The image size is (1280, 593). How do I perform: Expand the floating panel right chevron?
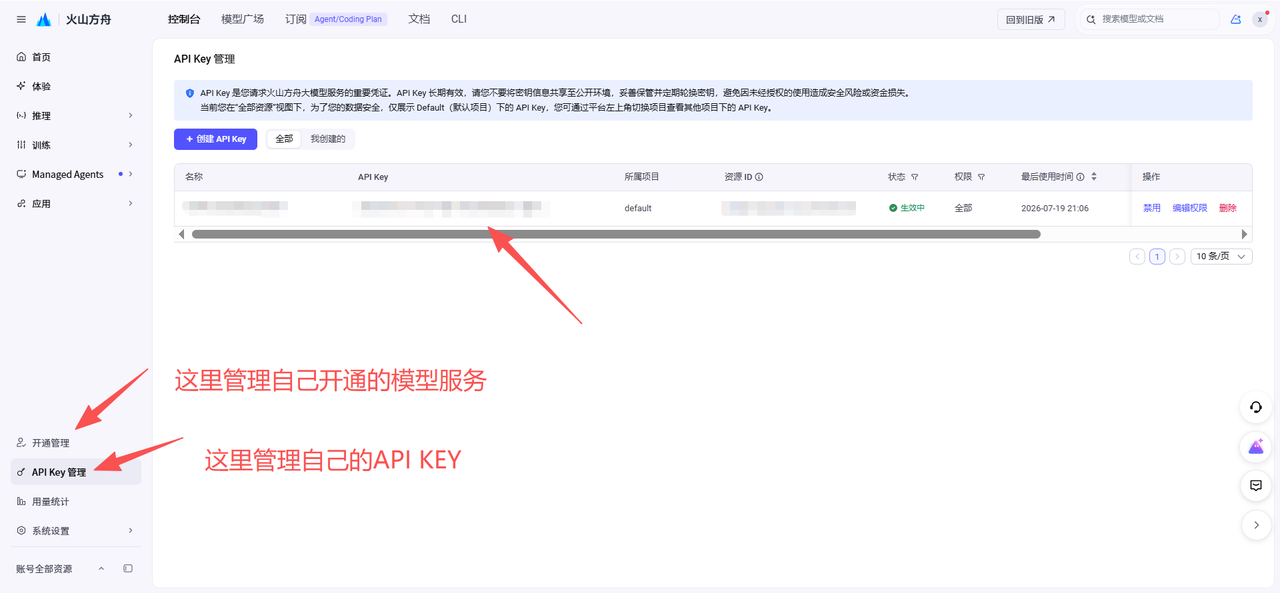[x=1256, y=524]
